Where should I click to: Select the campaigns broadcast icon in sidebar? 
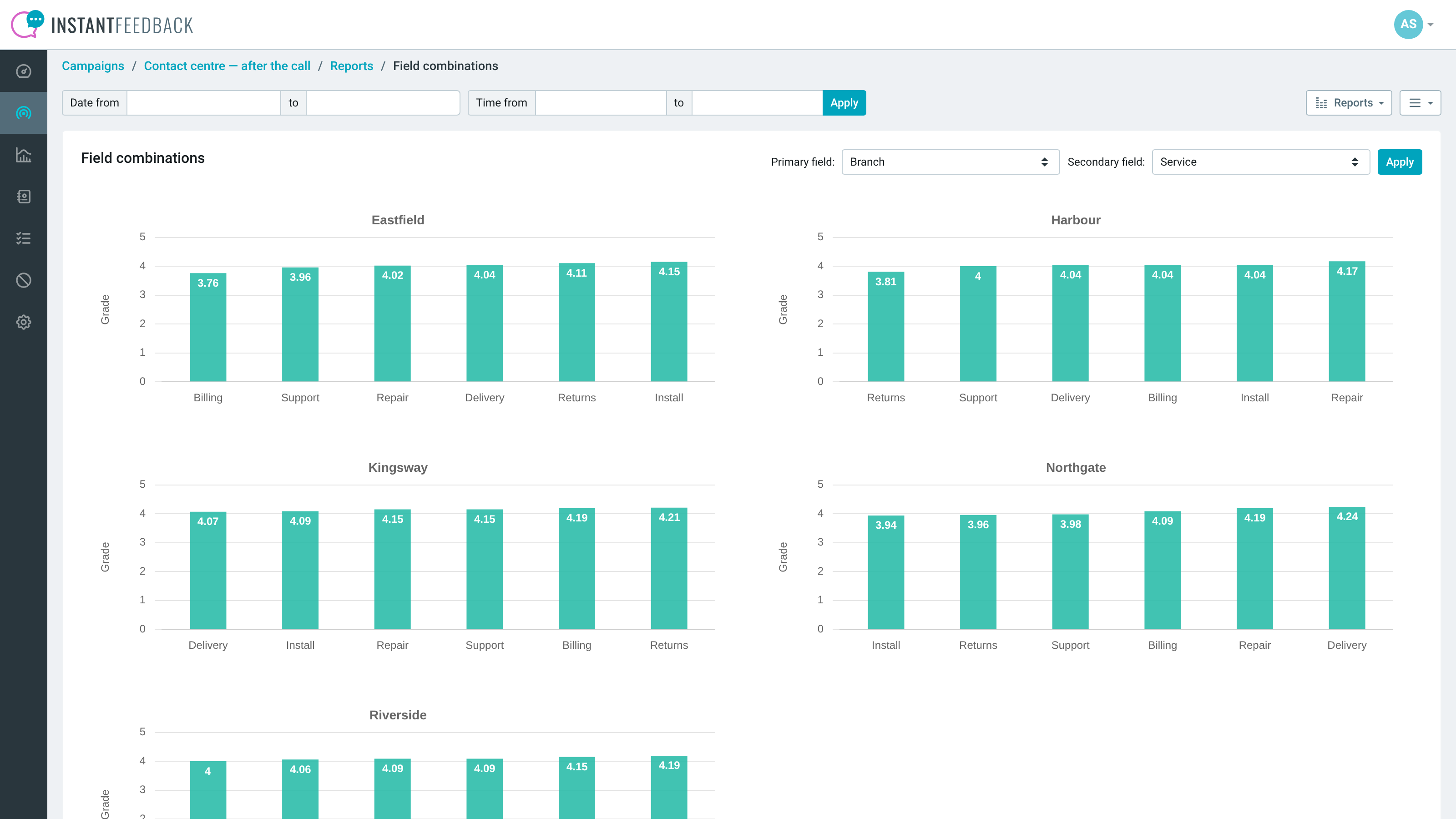pyautogui.click(x=23, y=113)
